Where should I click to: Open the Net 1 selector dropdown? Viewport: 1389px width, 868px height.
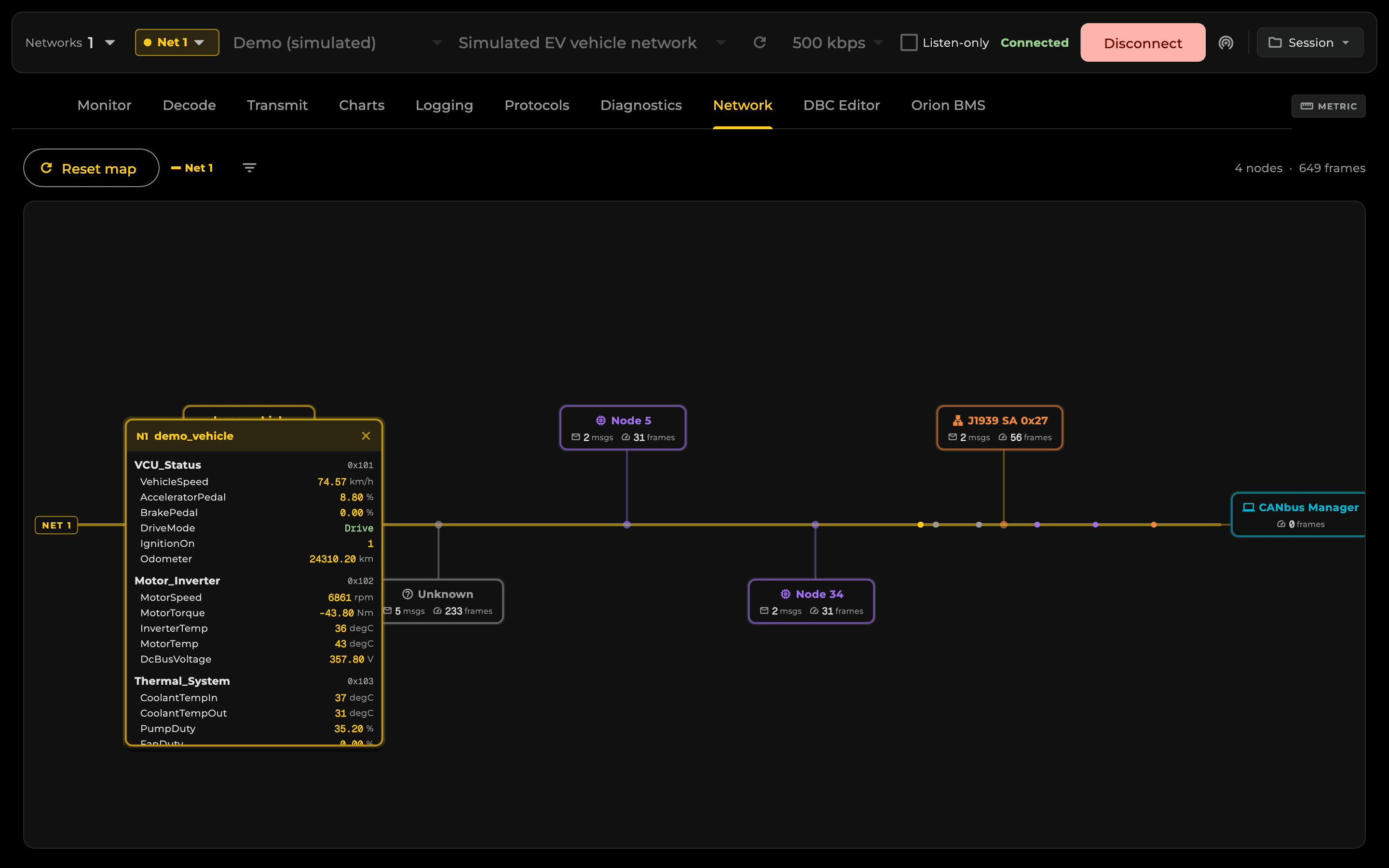(177, 42)
